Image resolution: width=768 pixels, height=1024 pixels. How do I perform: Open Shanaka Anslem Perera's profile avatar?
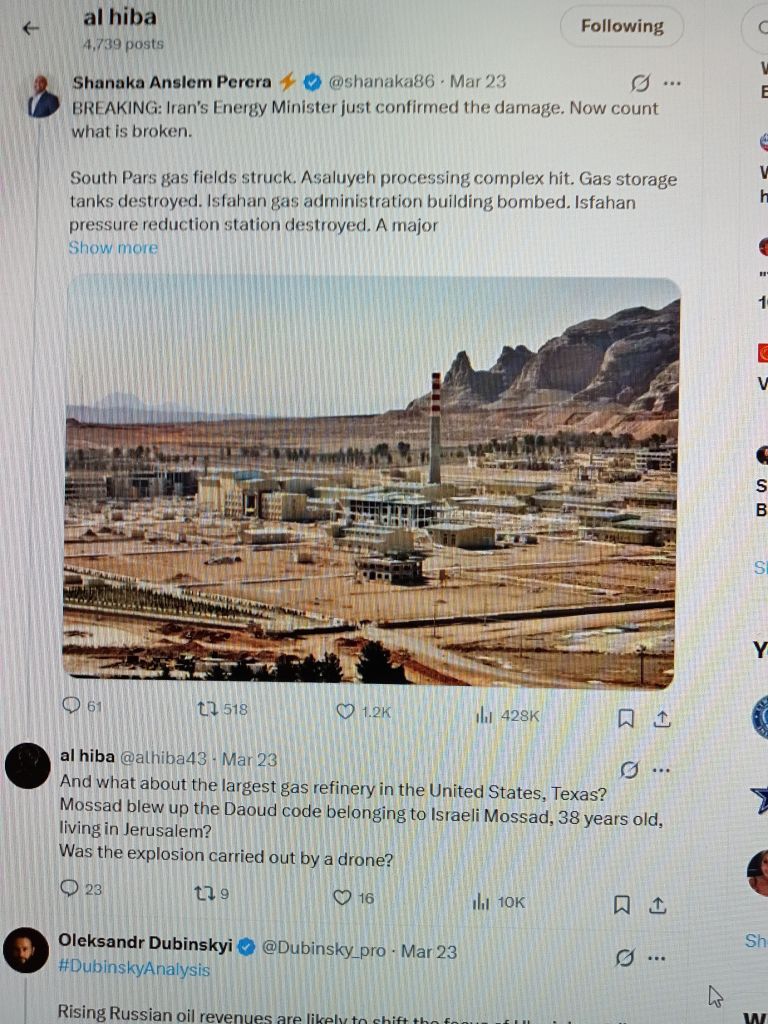tap(43, 97)
